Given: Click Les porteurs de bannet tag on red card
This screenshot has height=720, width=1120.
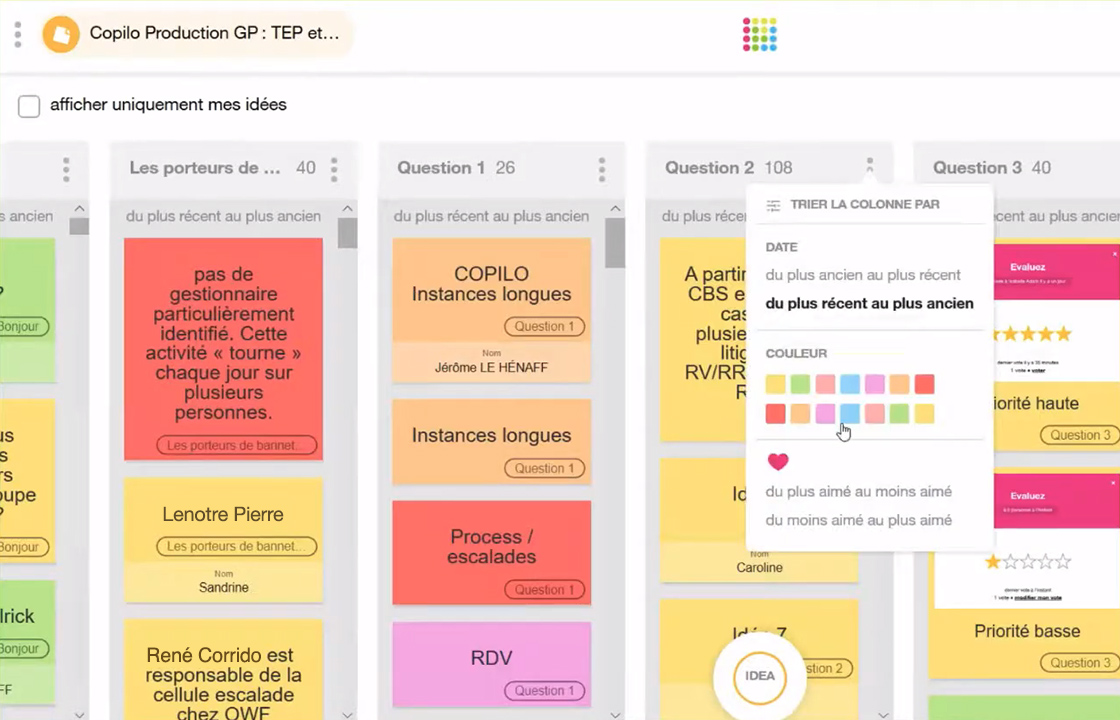Looking at the screenshot, I should pyautogui.click(x=236, y=445).
